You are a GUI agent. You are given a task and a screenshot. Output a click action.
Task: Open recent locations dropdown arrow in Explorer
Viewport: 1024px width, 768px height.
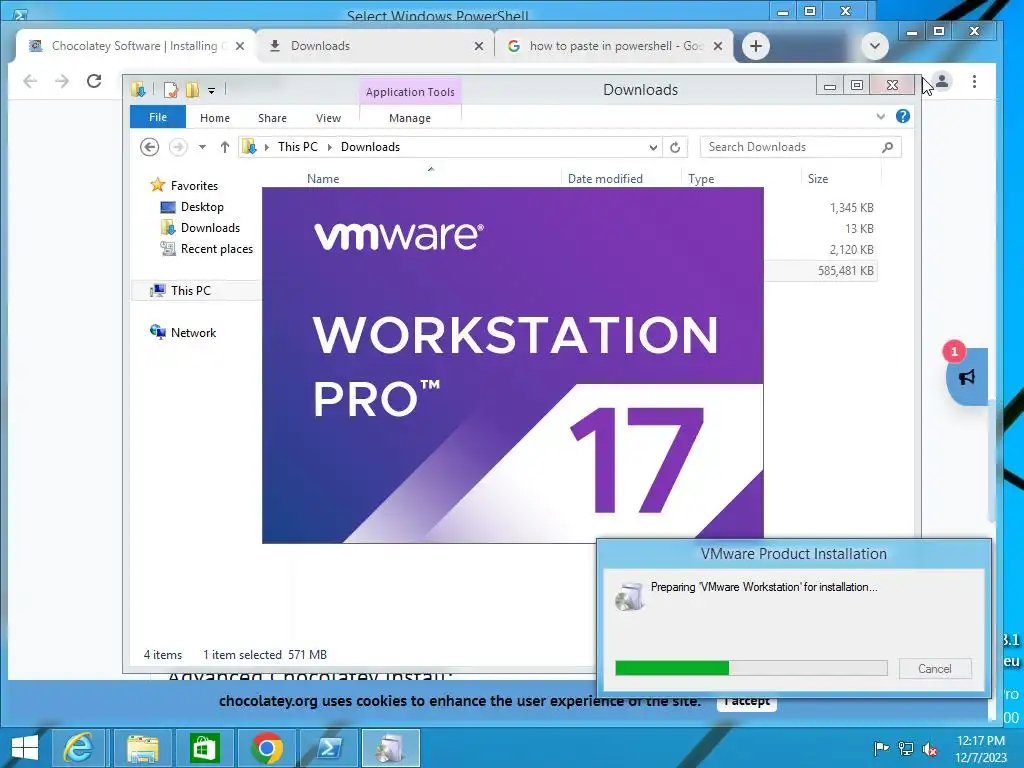202,147
